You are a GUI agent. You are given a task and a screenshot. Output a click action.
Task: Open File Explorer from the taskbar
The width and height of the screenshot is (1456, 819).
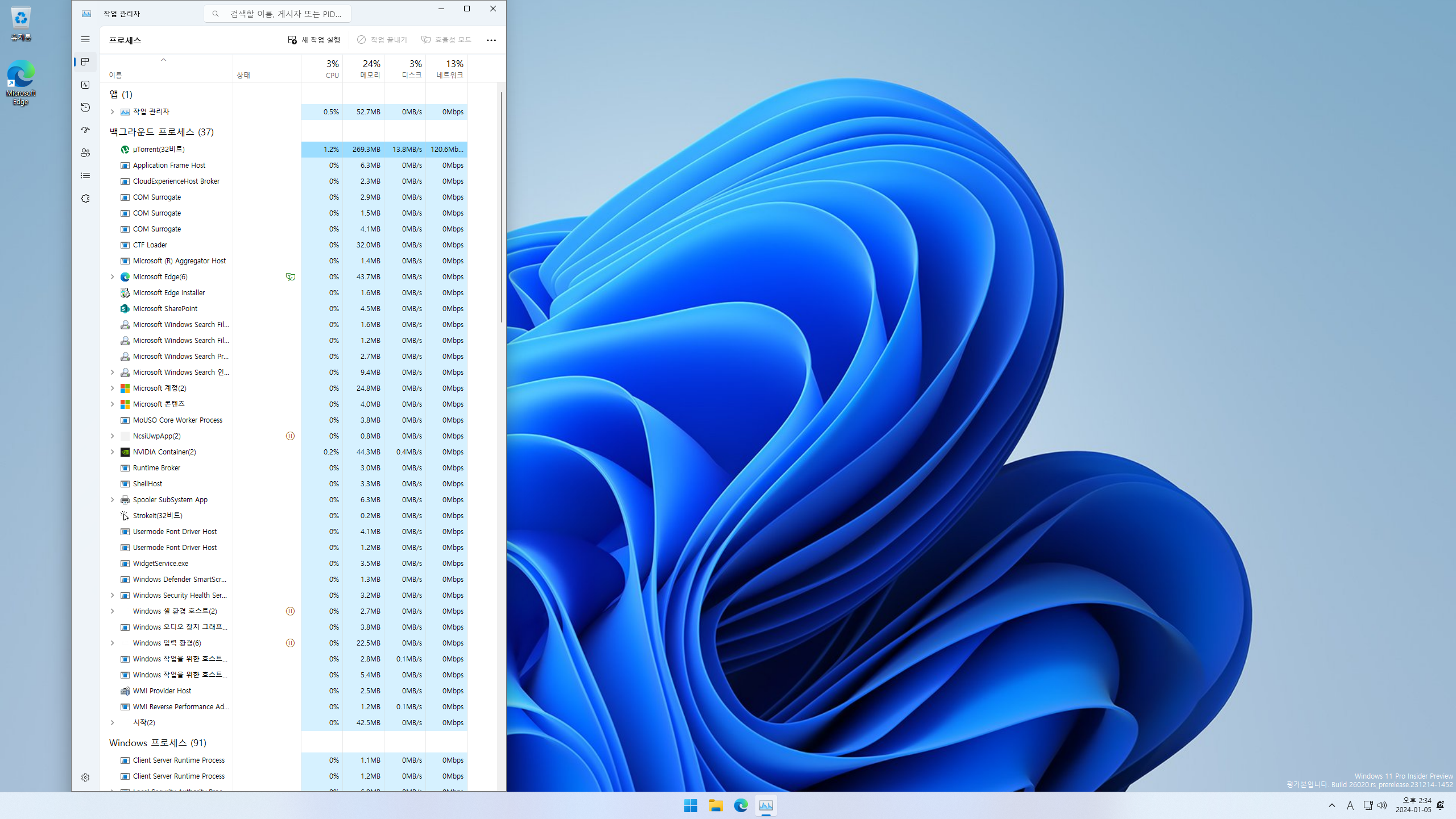pos(715,805)
